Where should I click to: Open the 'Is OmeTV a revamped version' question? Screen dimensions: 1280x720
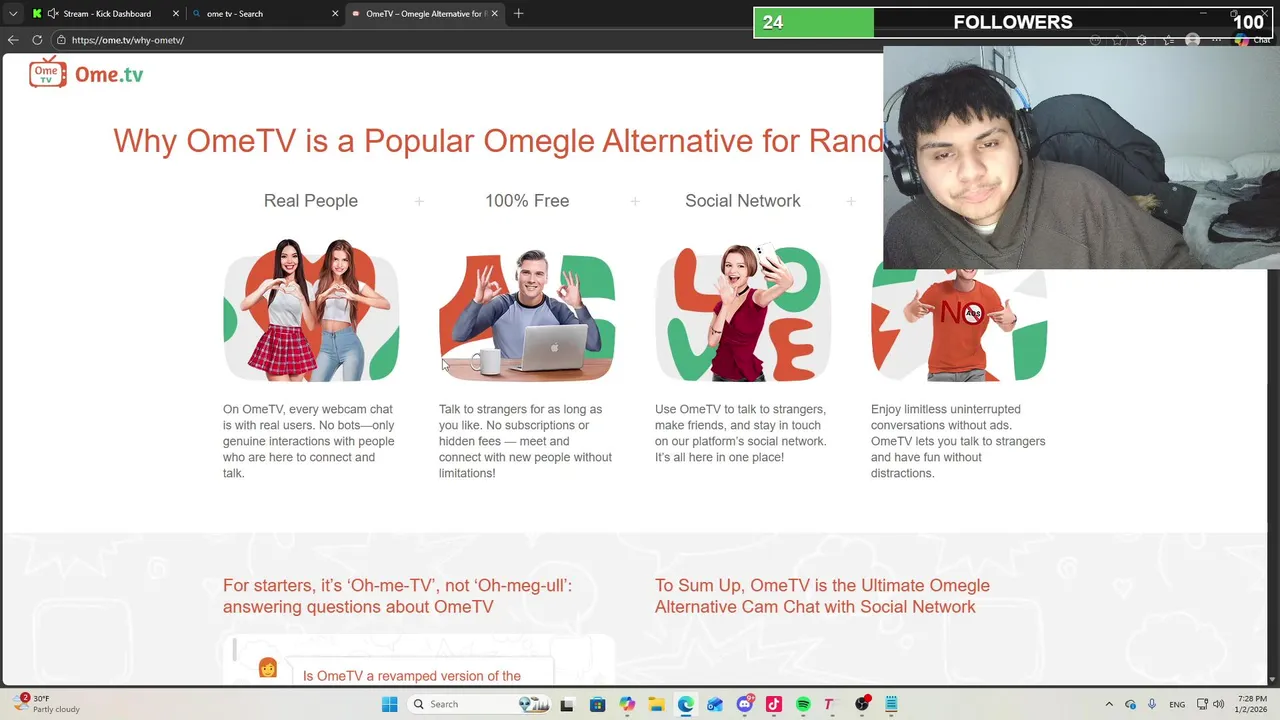click(412, 676)
